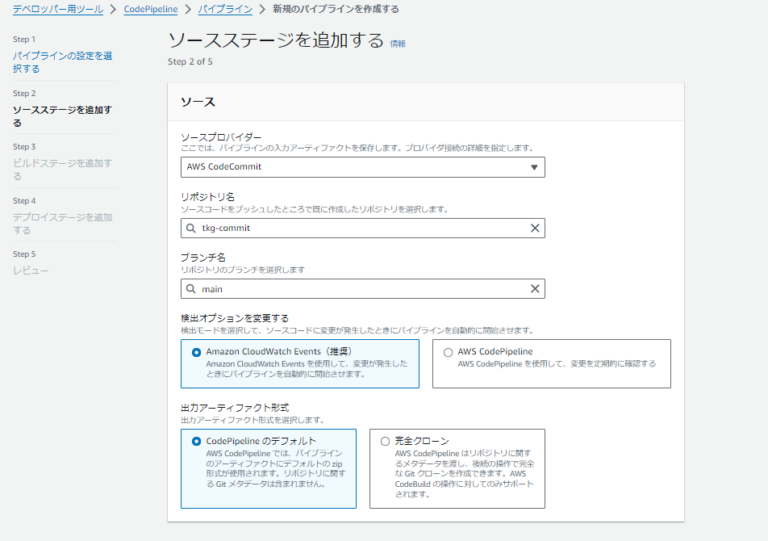The height and width of the screenshot is (541, 768).
Task: Select Step 4 デプロイステージを追加する in sidebar
Action: pos(62,223)
